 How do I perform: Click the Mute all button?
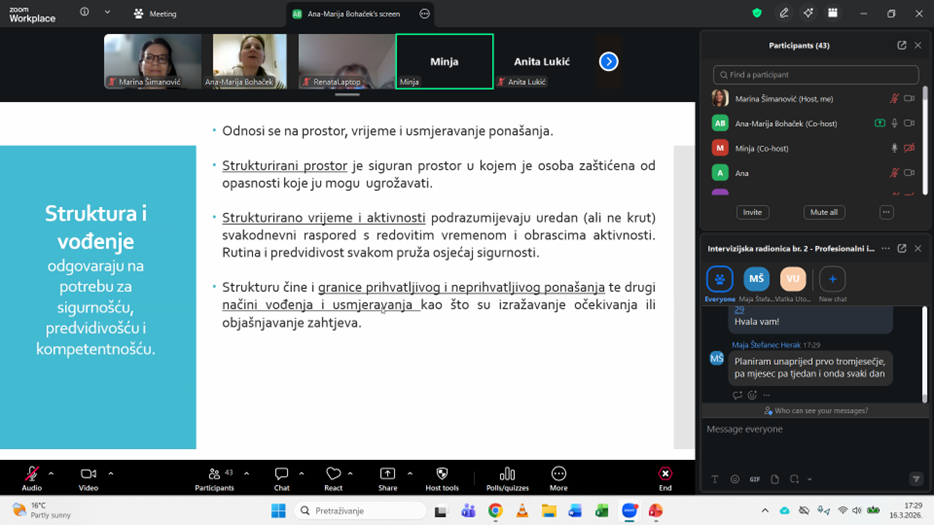point(823,212)
